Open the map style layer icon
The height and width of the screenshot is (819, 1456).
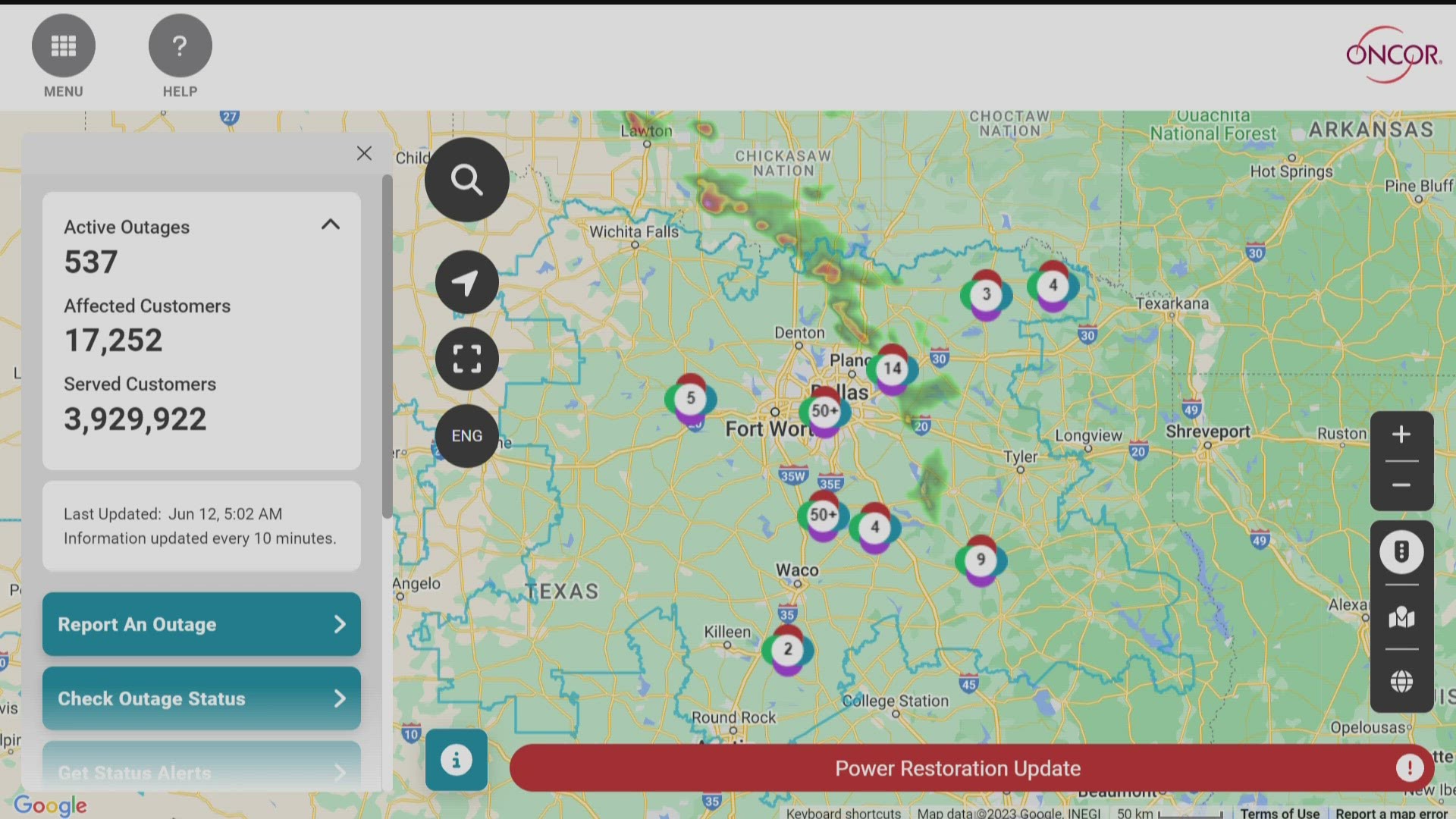pos(1401,619)
